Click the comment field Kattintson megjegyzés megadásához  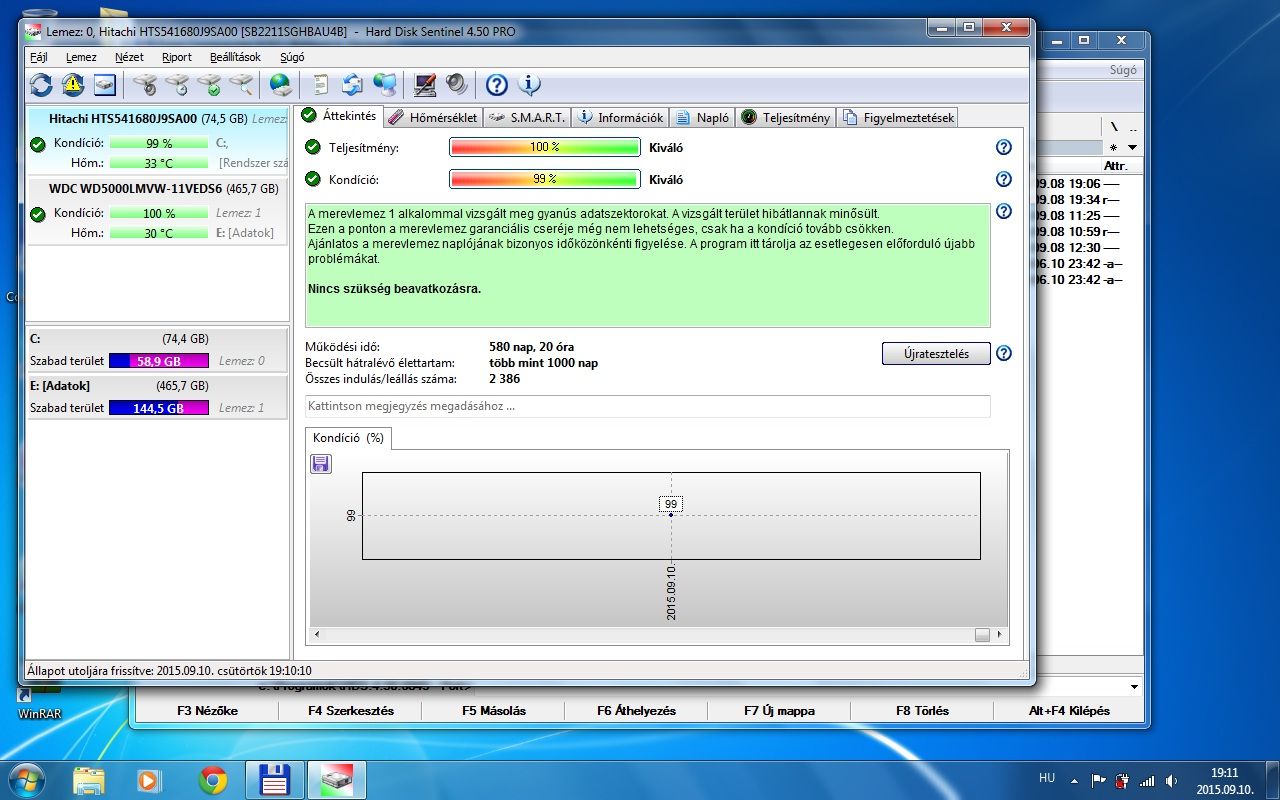tap(647, 406)
